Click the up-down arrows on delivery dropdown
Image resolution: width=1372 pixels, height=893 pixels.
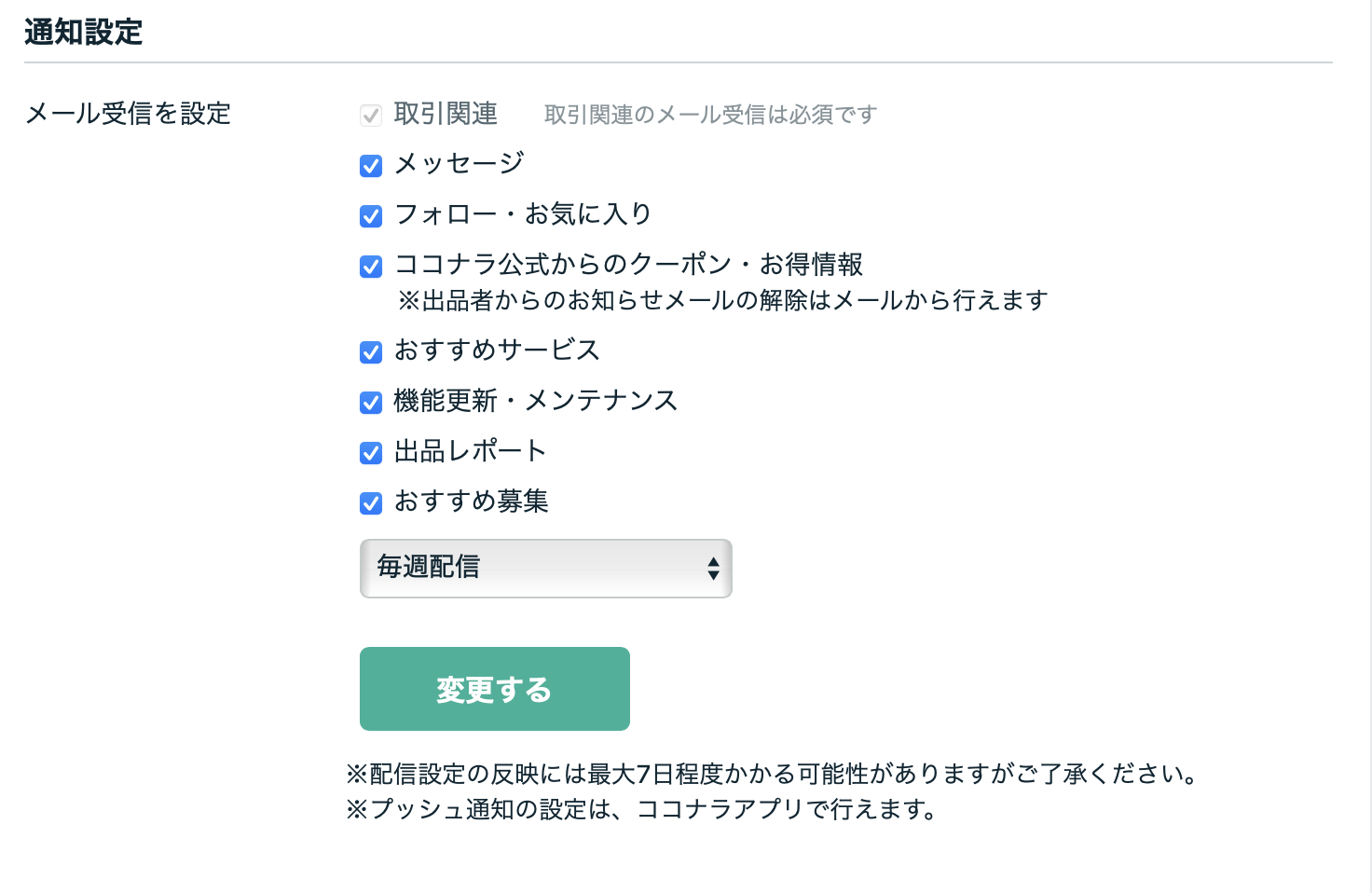tap(713, 568)
